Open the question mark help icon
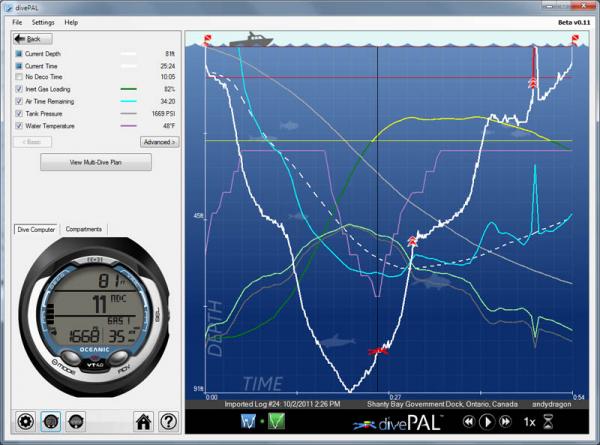Viewport: 600px width, 445px height. (169, 422)
